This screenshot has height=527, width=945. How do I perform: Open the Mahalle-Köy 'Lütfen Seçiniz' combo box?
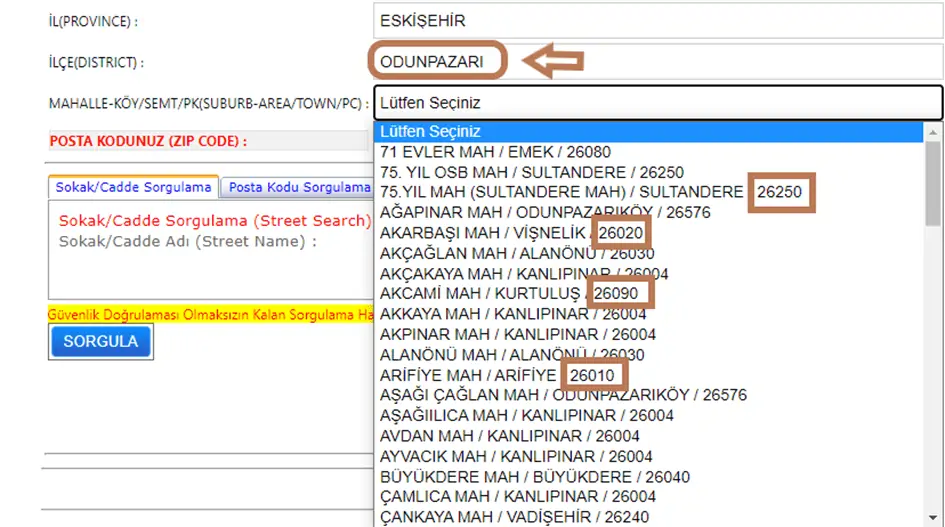pos(657,102)
